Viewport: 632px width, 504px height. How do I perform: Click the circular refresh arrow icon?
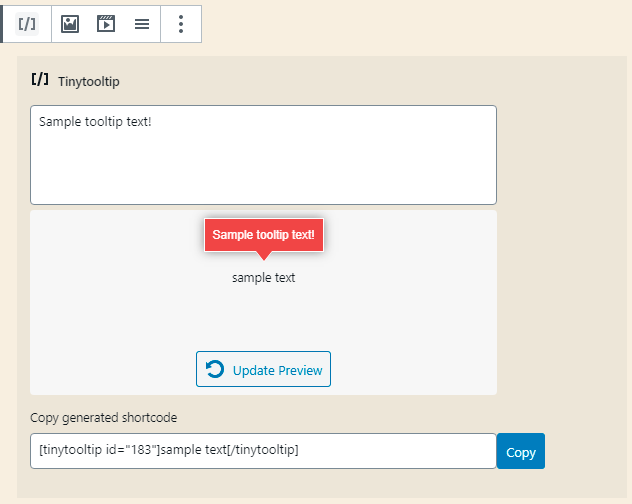point(215,370)
